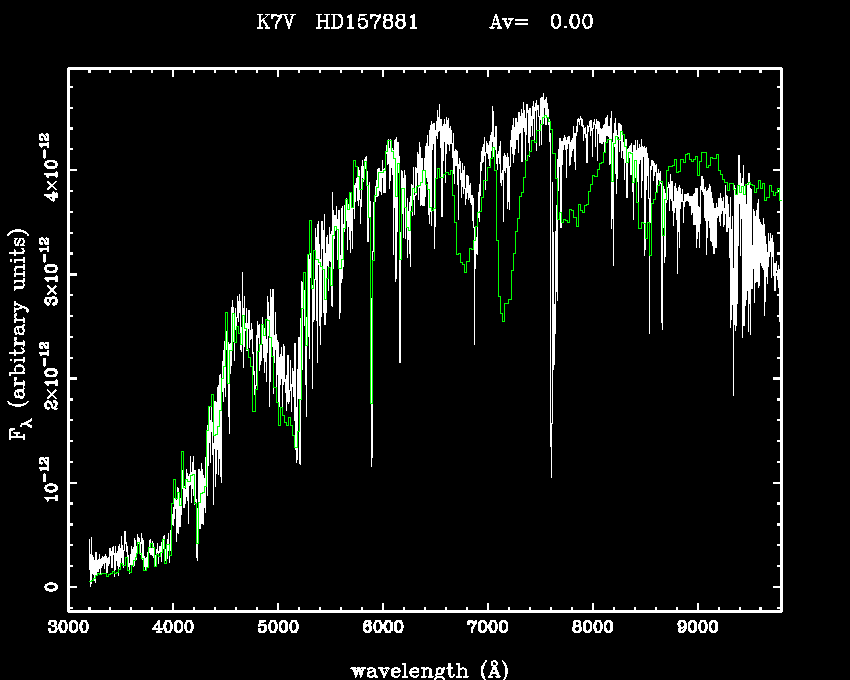This screenshot has width=850, height=680.
Task: Click the 4×10⁻¹² tick label on y-axis
Action: (48, 166)
